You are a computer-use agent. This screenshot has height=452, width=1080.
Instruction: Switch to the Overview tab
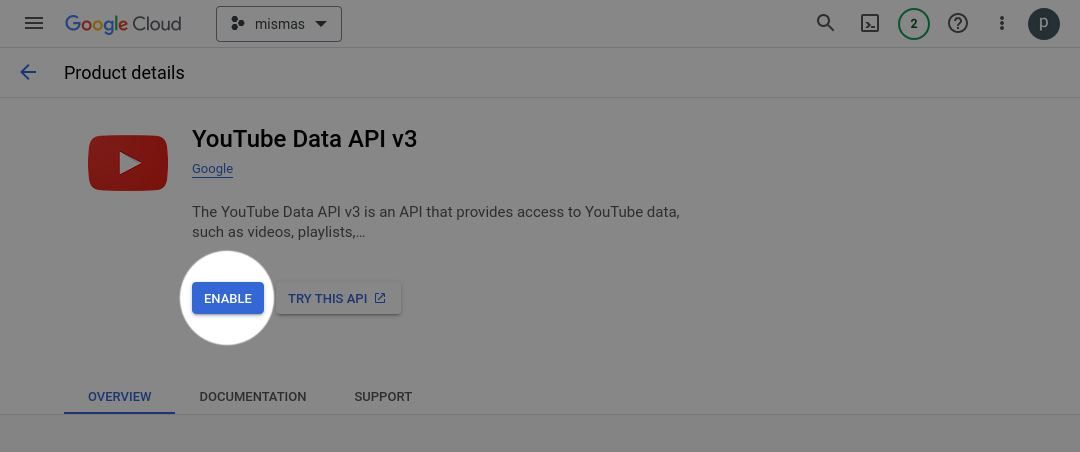[x=120, y=397]
